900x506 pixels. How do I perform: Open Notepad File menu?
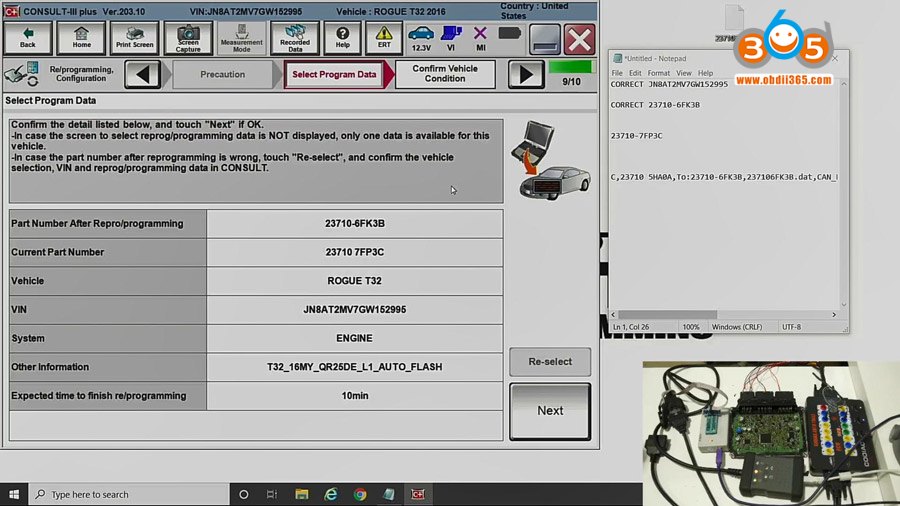point(617,73)
